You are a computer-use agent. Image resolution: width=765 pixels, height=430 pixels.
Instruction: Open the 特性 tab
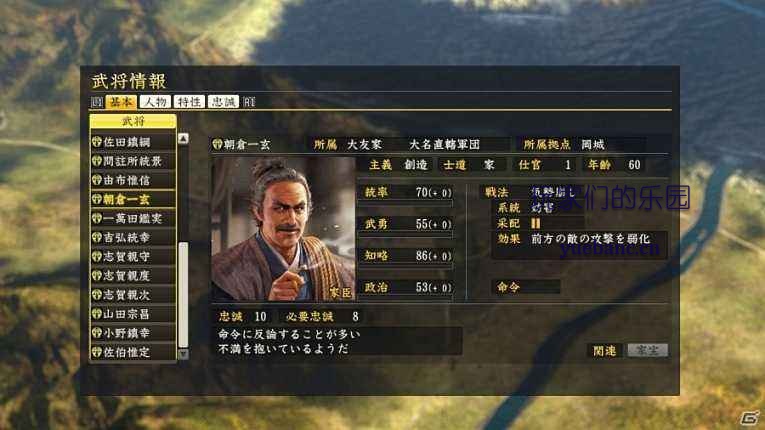pyautogui.click(x=189, y=102)
